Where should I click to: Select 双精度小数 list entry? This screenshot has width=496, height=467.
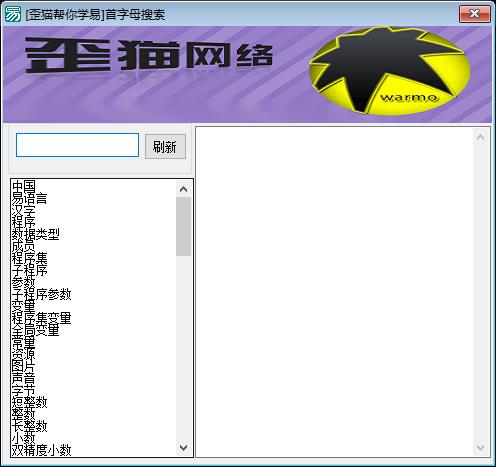point(42,450)
